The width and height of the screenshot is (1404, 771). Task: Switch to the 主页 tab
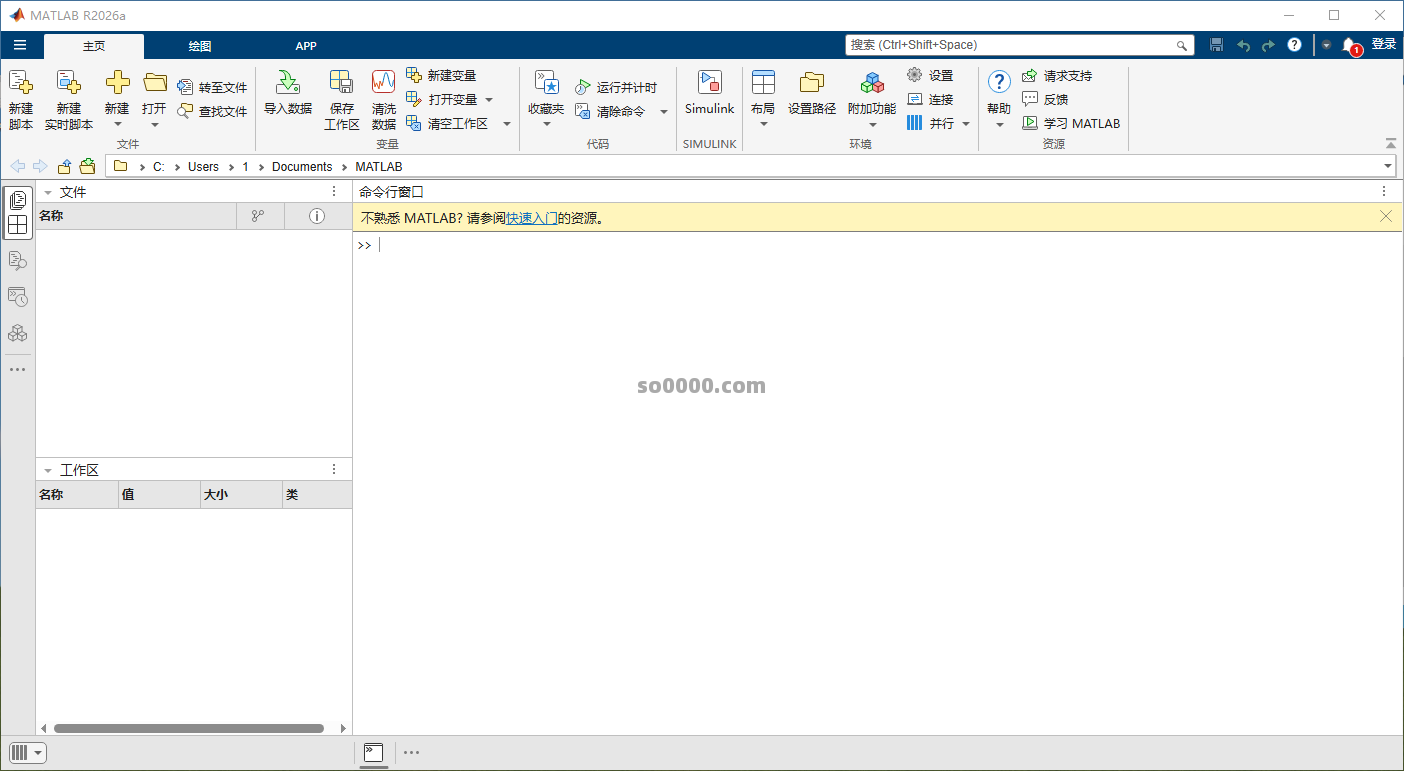pos(94,46)
